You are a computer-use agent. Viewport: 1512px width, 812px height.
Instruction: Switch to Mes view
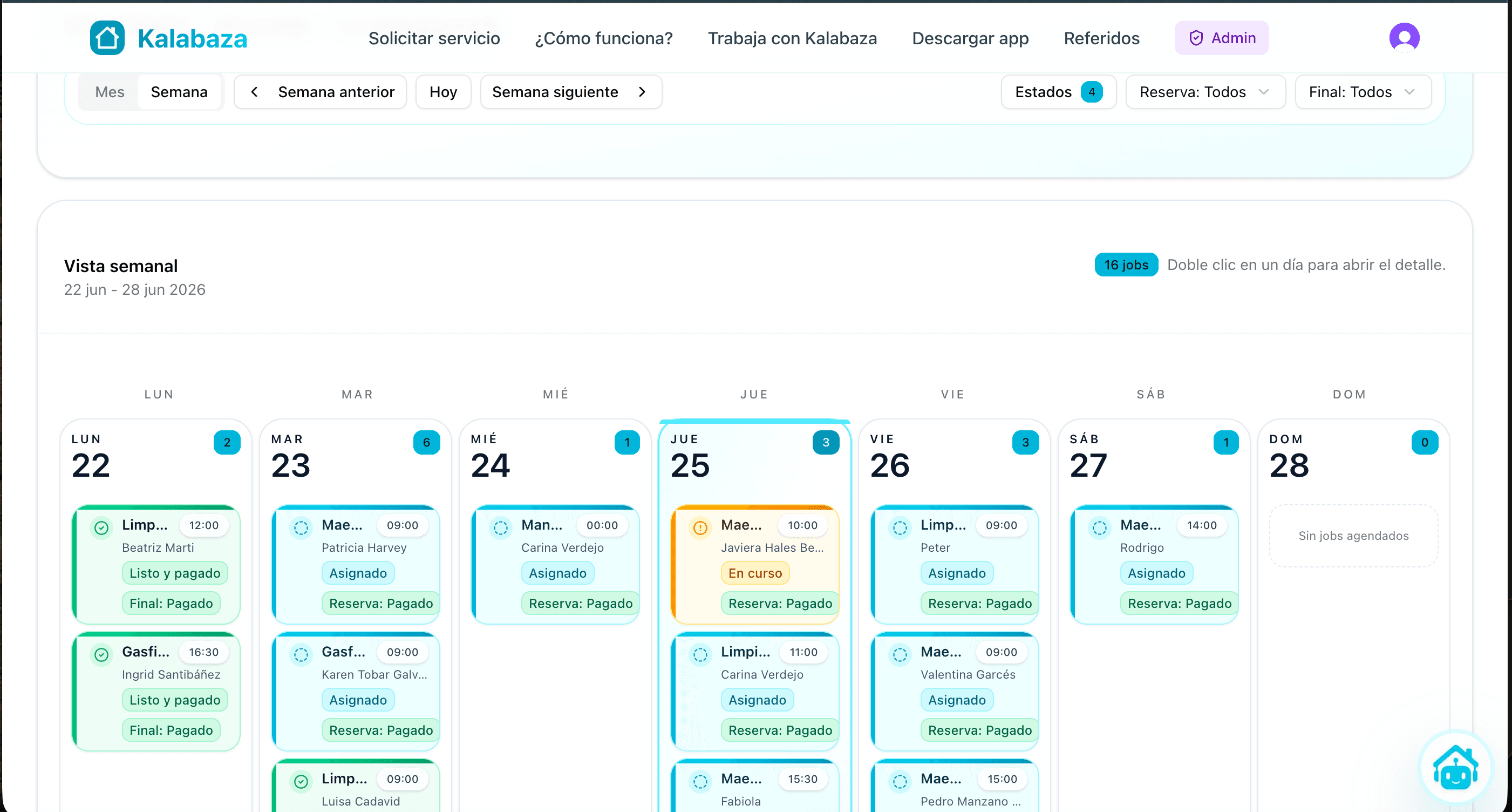[x=110, y=92]
